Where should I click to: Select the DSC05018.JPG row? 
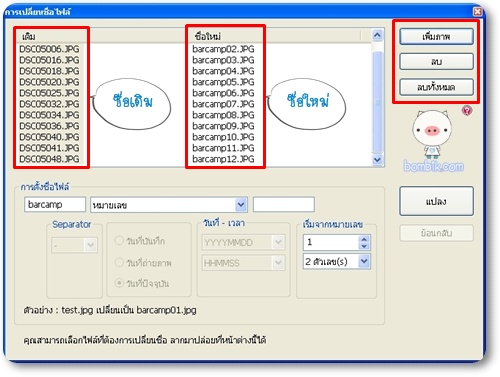(x=49, y=71)
